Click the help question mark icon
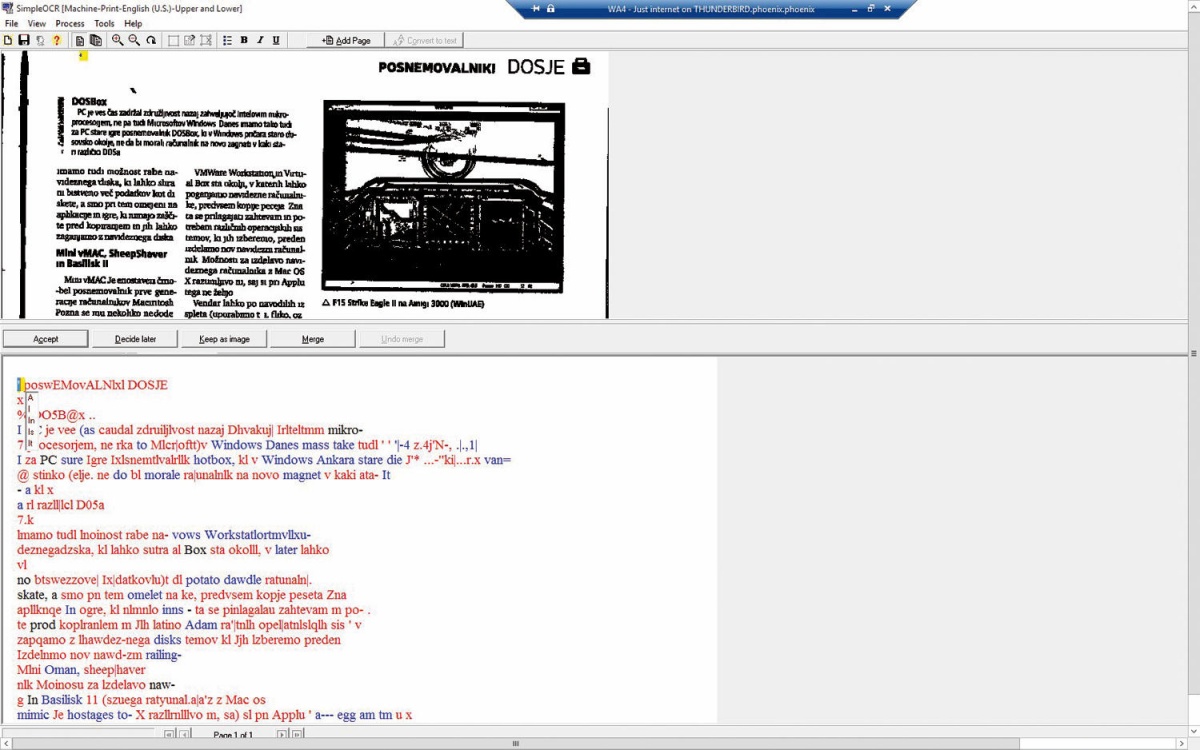Screen dimensions: 1200x750 [x=56, y=40]
